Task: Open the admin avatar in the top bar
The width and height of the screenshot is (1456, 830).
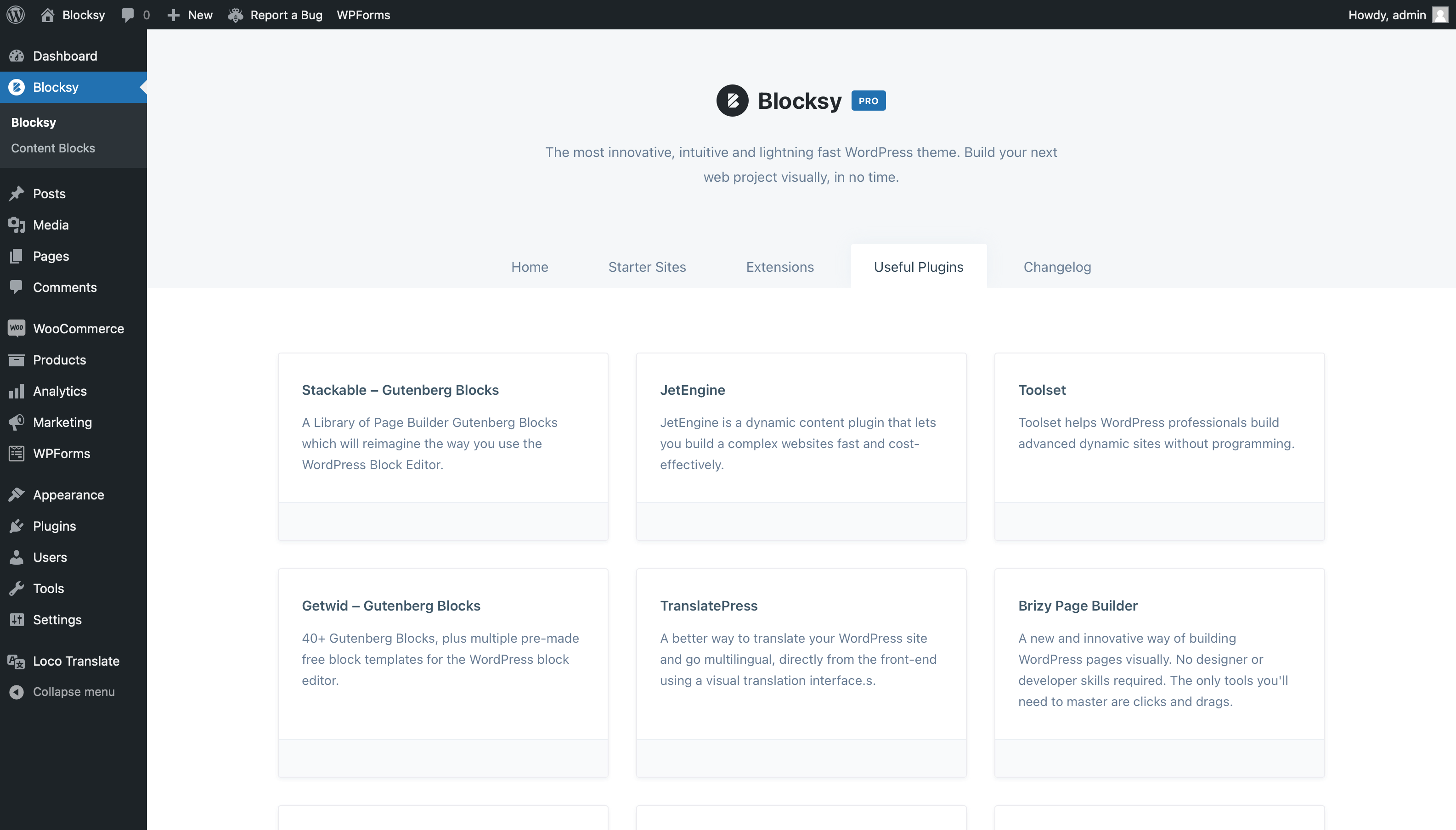Action: pos(1439,15)
